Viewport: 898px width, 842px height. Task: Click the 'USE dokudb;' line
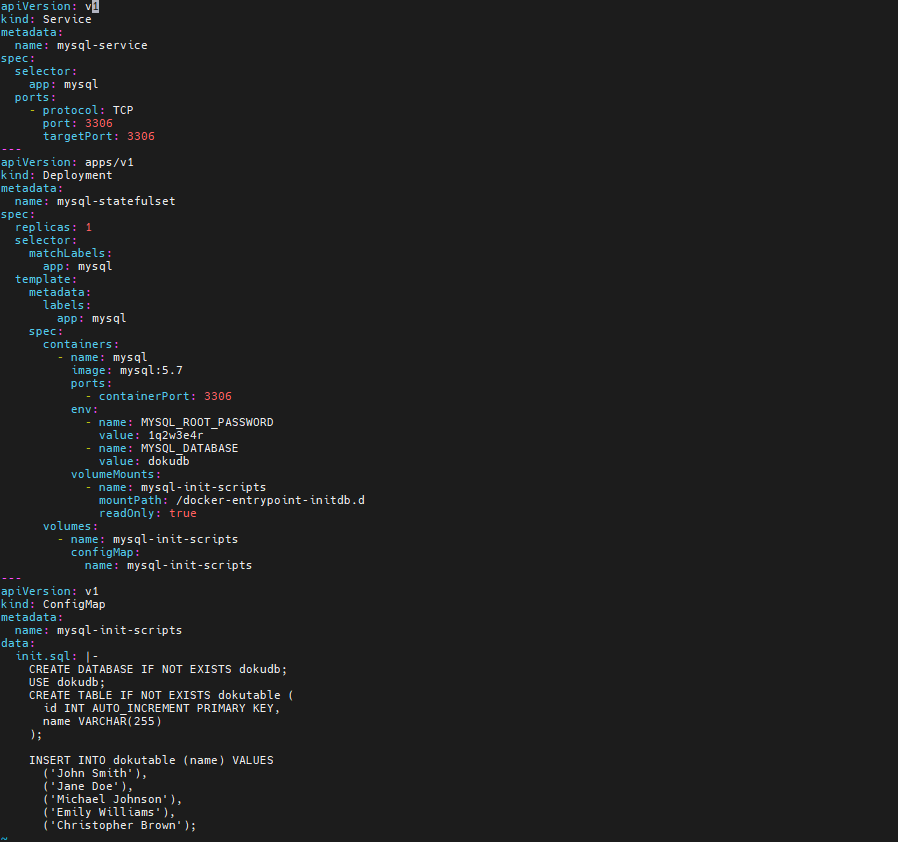[67, 682]
